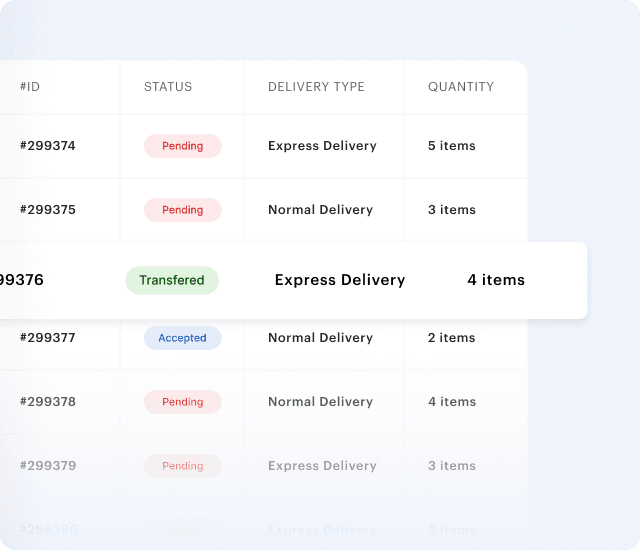Image resolution: width=640 pixels, height=550 pixels.
Task: Click Express Delivery in row #299374
Action: pyautogui.click(x=322, y=146)
